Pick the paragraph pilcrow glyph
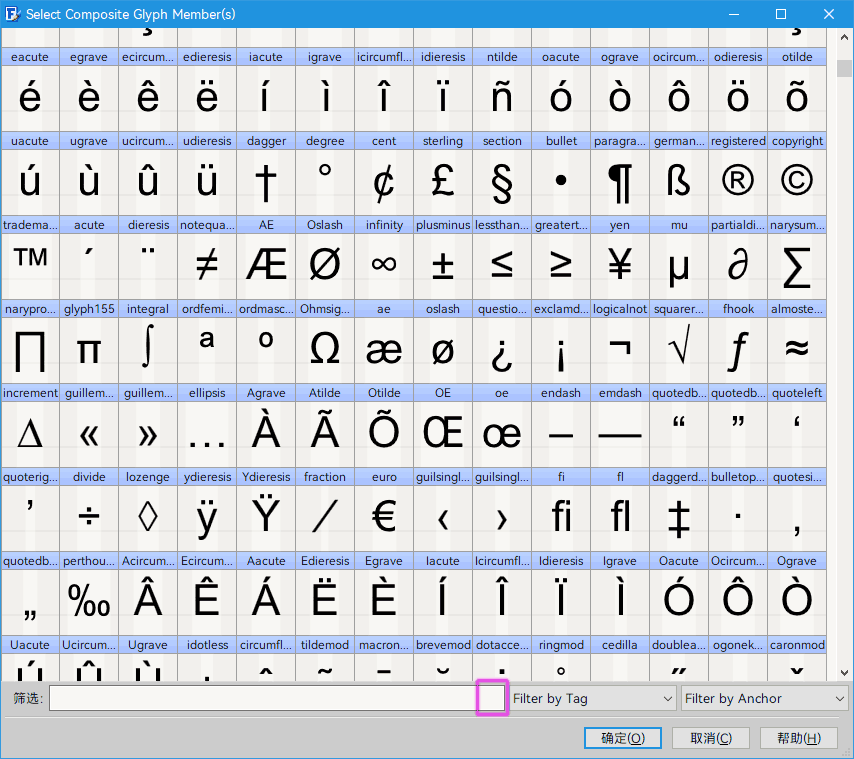This screenshot has width=854, height=759. click(x=620, y=182)
